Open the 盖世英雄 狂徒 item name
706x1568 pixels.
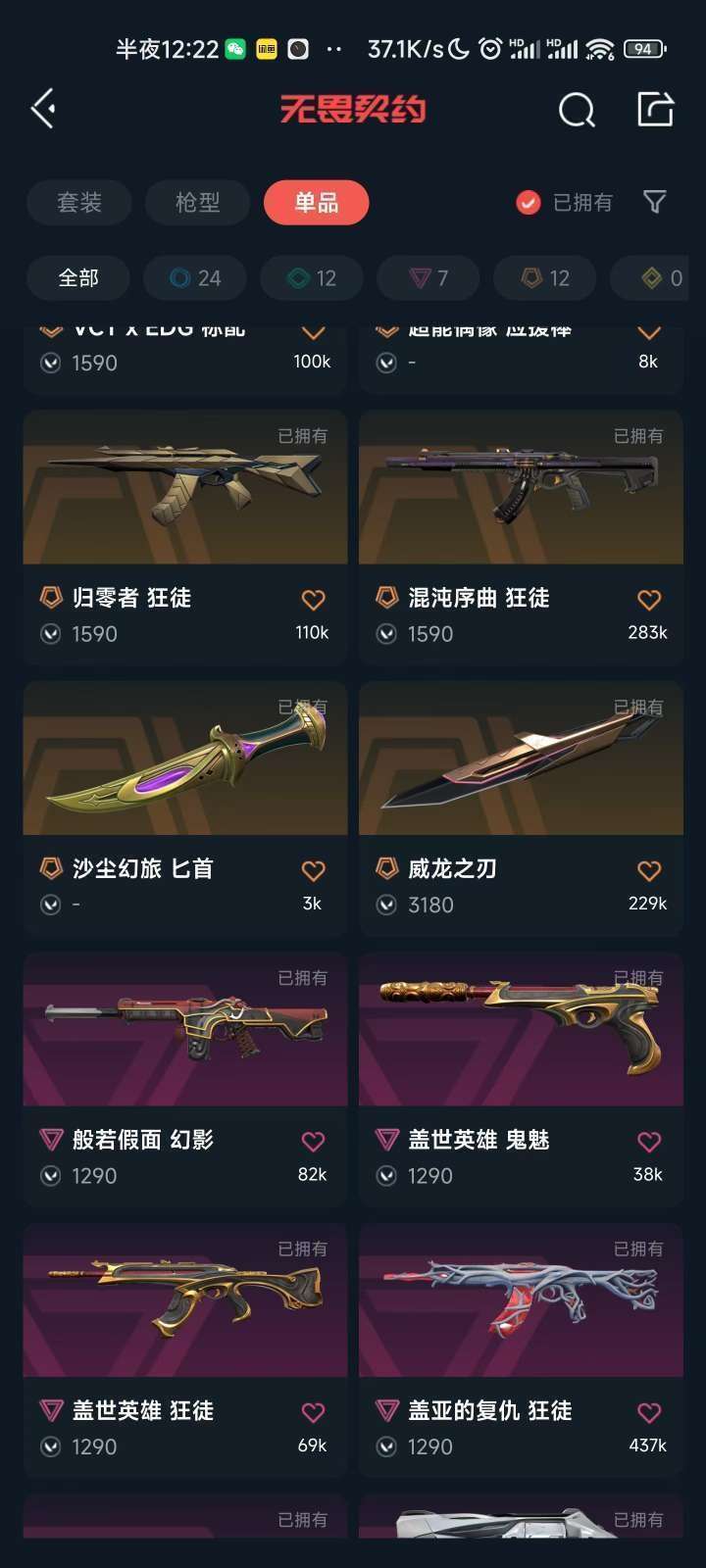point(143,1410)
